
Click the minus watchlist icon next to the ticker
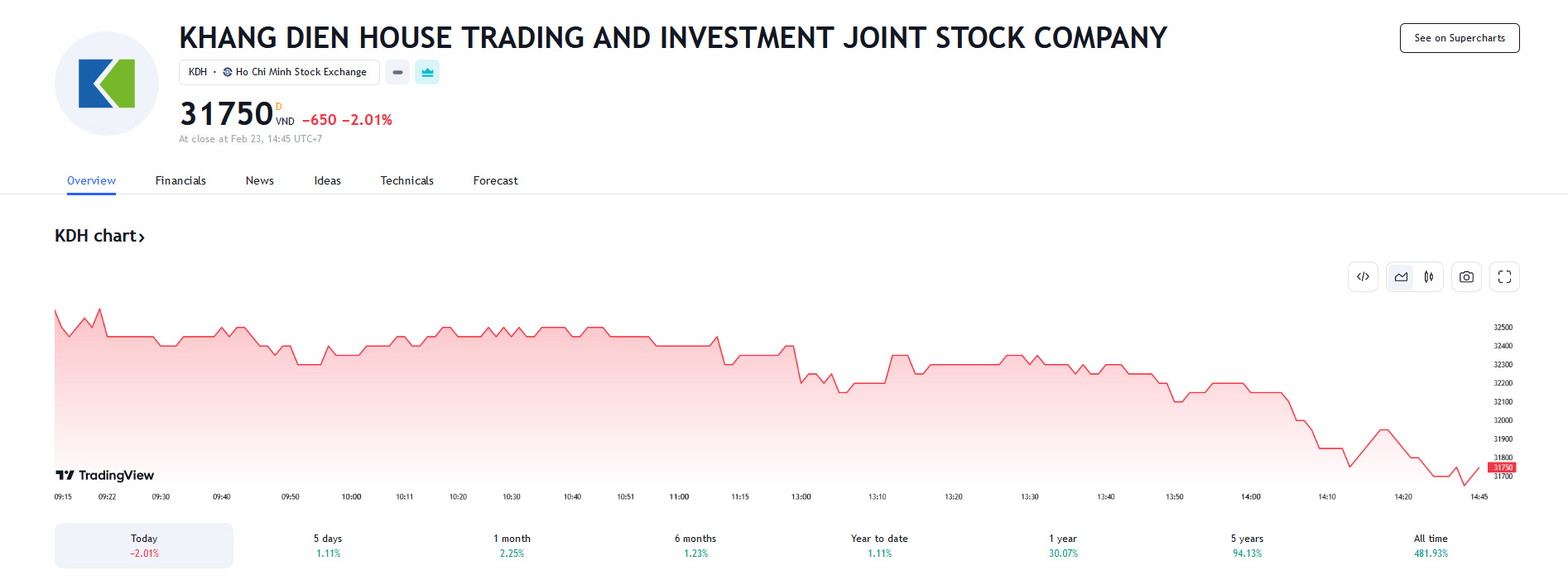(x=397, y=72)
